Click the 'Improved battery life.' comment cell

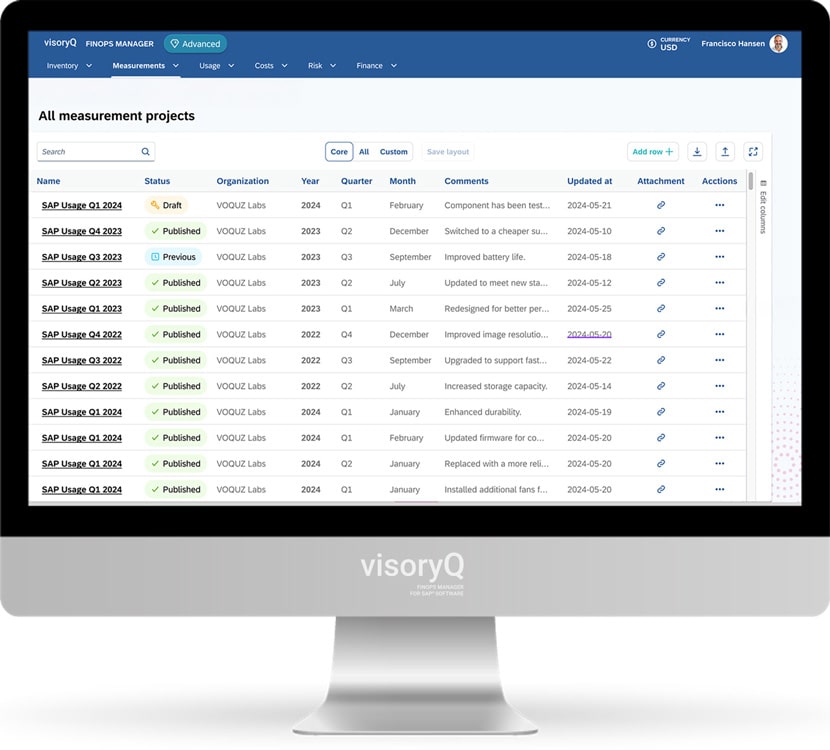(485, 257)
